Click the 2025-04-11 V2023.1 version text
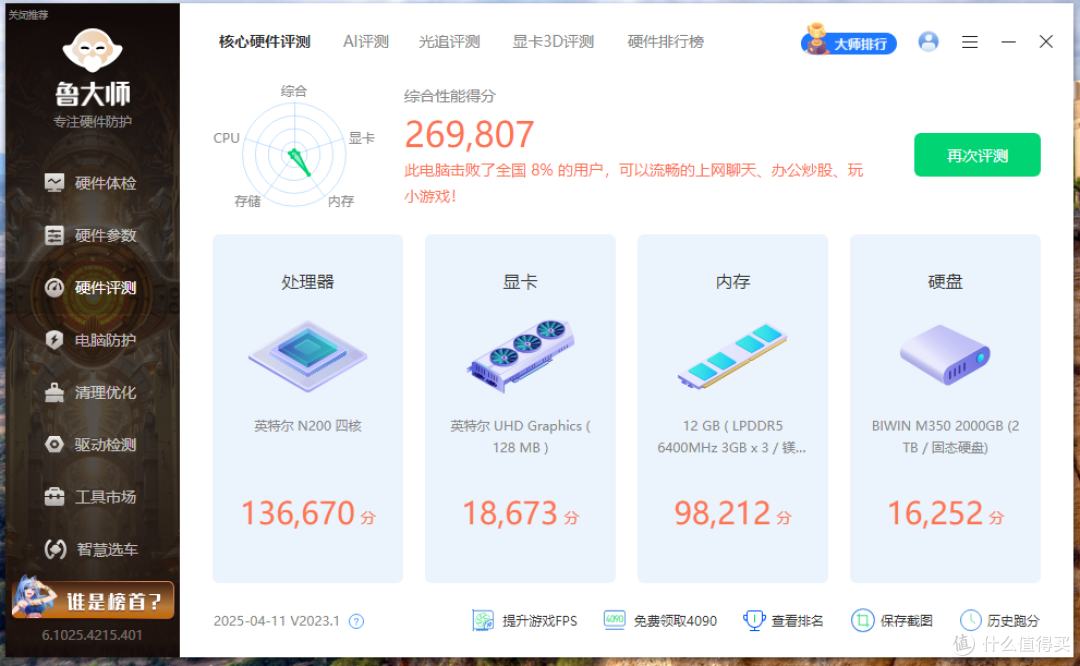The image size is (1080, 666). coord(276,621)
